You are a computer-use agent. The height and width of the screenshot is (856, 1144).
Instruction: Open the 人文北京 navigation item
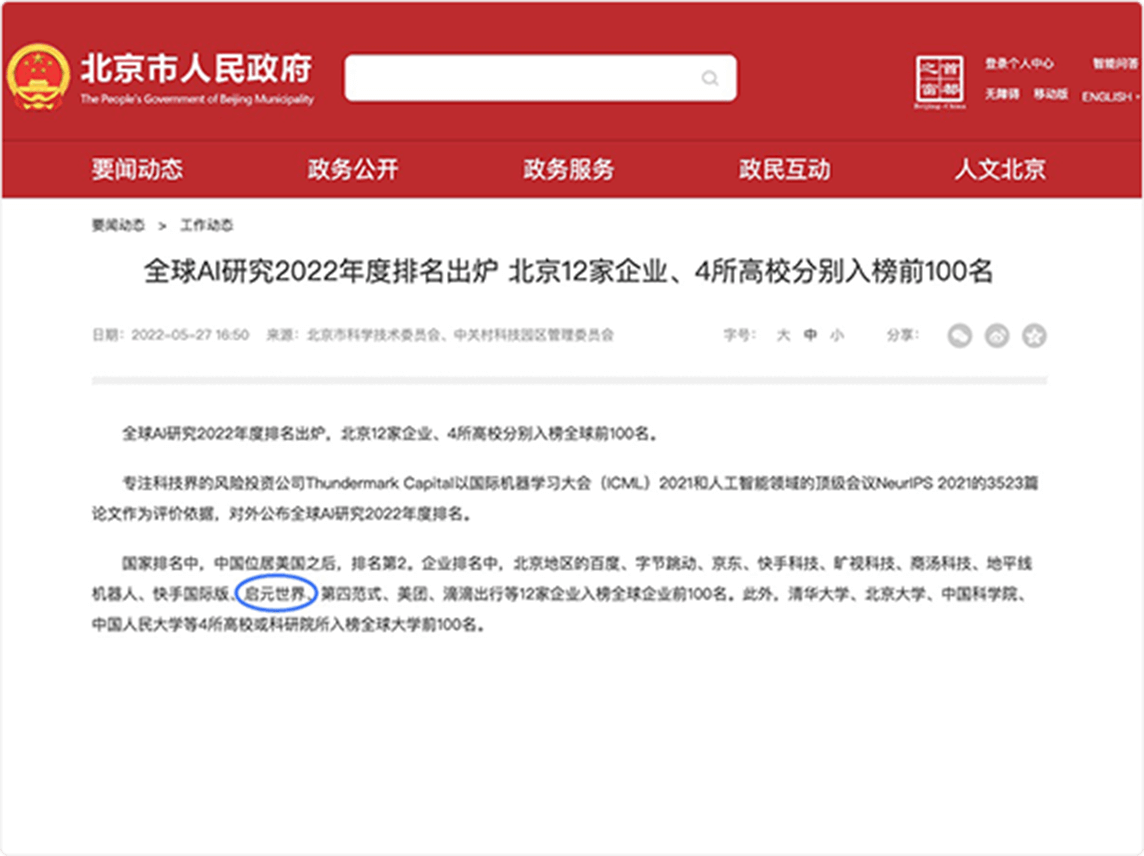pyautogui.click(x=1000, y=169)
